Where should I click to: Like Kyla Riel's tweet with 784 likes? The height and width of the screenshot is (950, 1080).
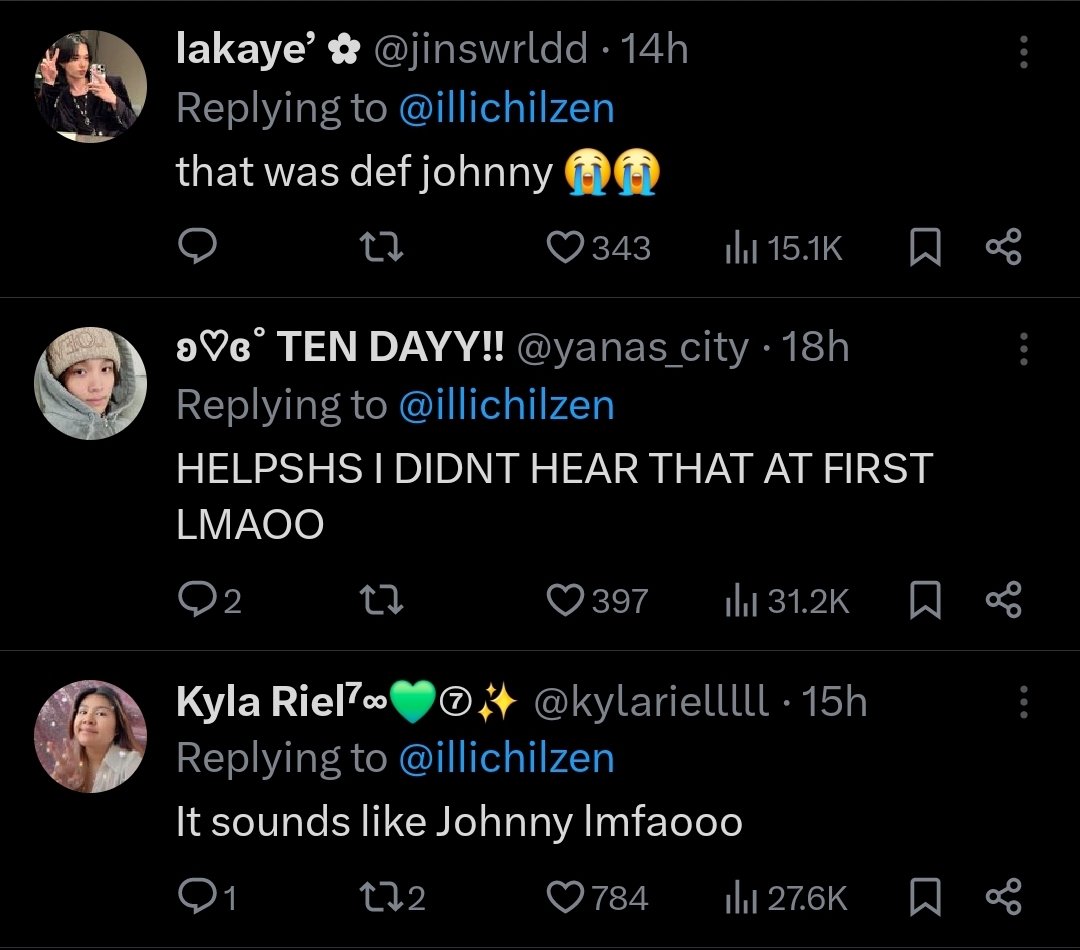point(566,897)
